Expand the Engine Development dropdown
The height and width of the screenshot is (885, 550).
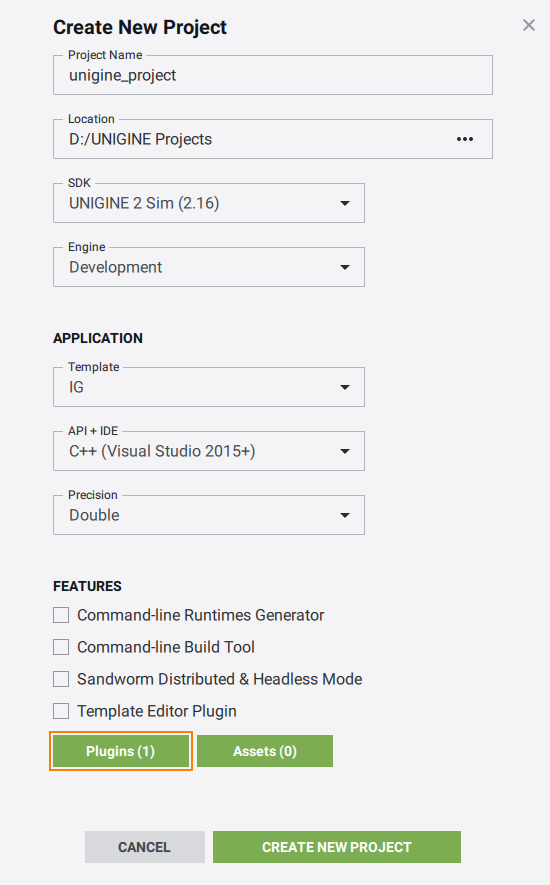point(209,267)
